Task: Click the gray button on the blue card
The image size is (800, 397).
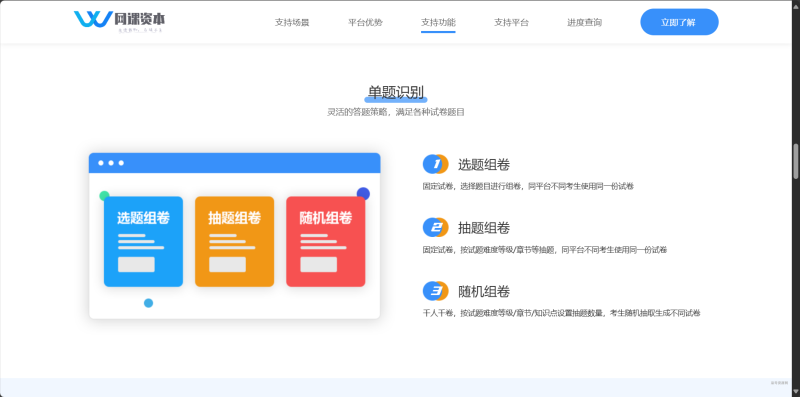Action: tap(136, 264)
